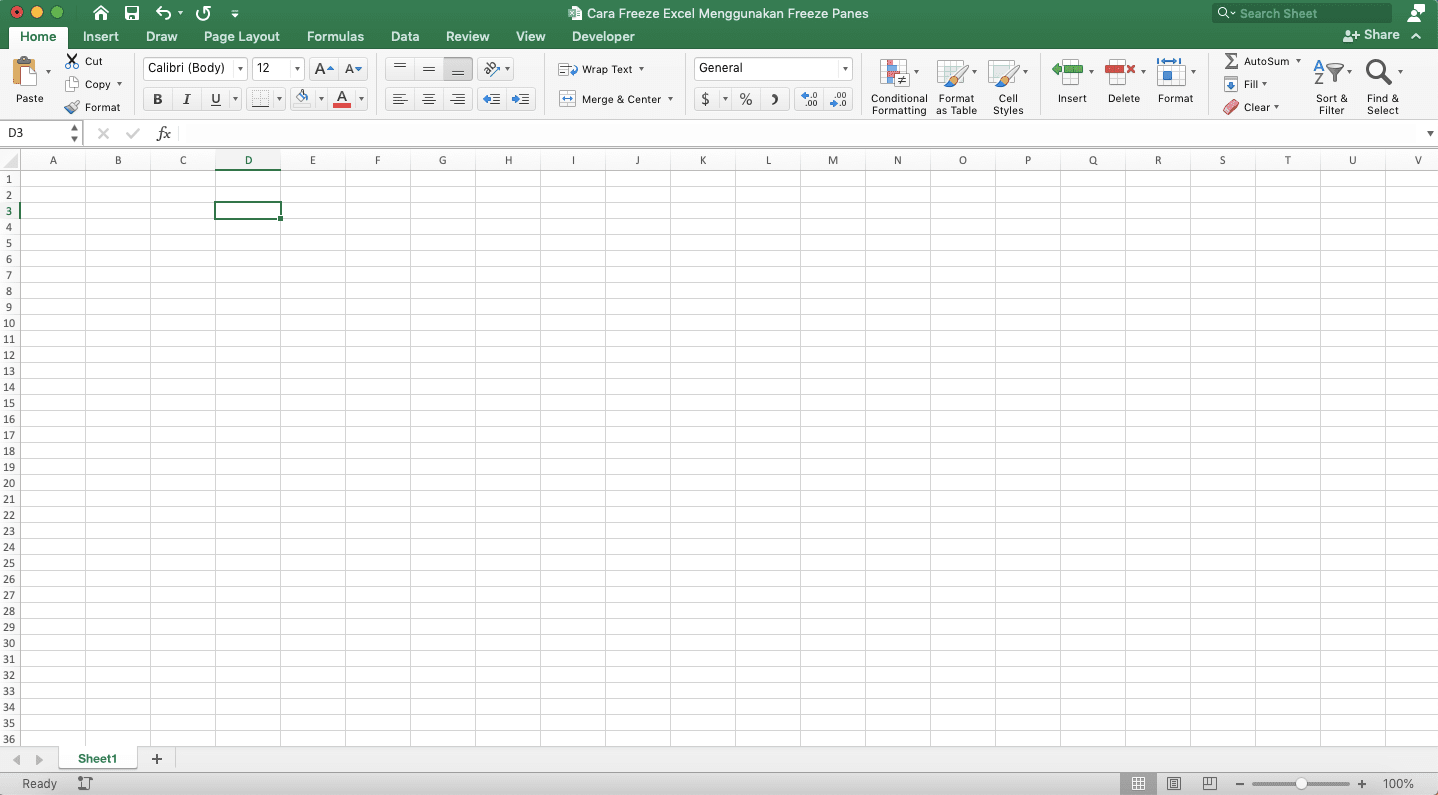Click the Home icon in title bar
The width and height of the screenshot is (1438, 795).
[101, 13]
